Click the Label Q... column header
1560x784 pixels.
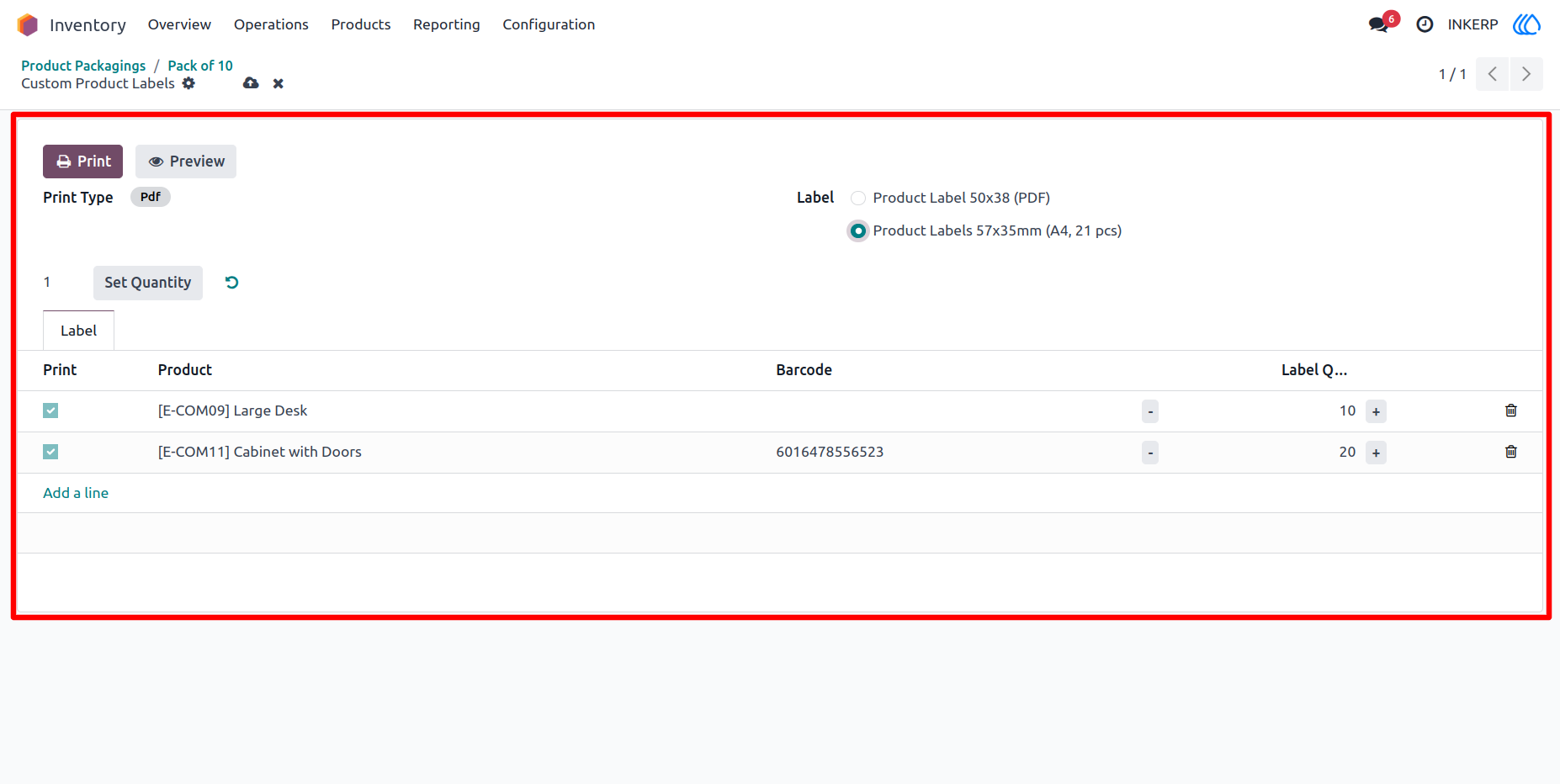[1314, 370]
